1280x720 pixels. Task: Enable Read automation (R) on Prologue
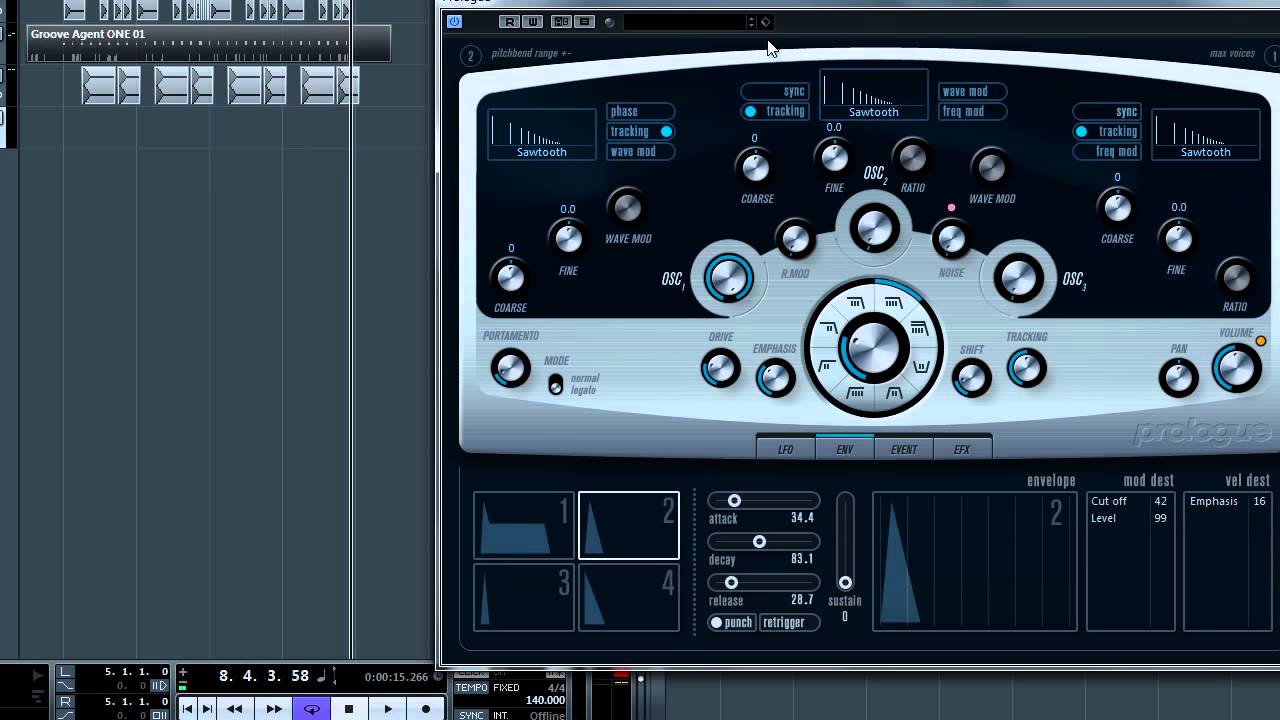[510, 21]
